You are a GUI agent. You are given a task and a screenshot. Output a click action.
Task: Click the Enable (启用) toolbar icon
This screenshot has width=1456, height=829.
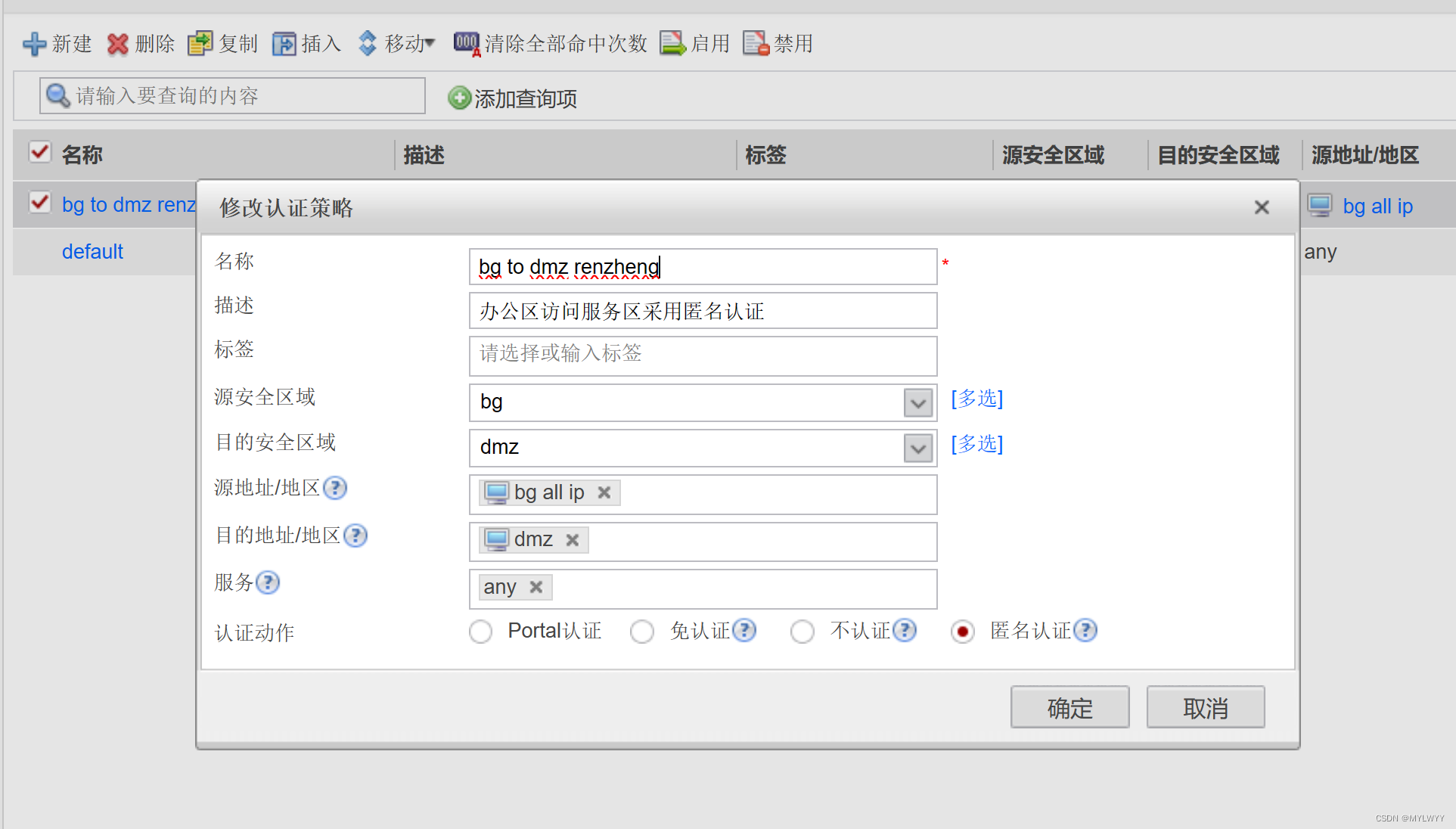672,44
